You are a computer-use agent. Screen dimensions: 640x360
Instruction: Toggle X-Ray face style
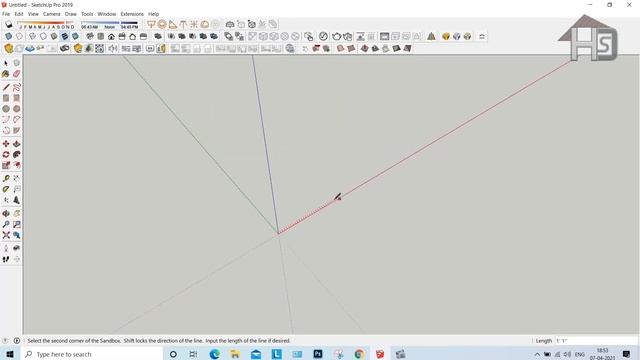(8, 37)
